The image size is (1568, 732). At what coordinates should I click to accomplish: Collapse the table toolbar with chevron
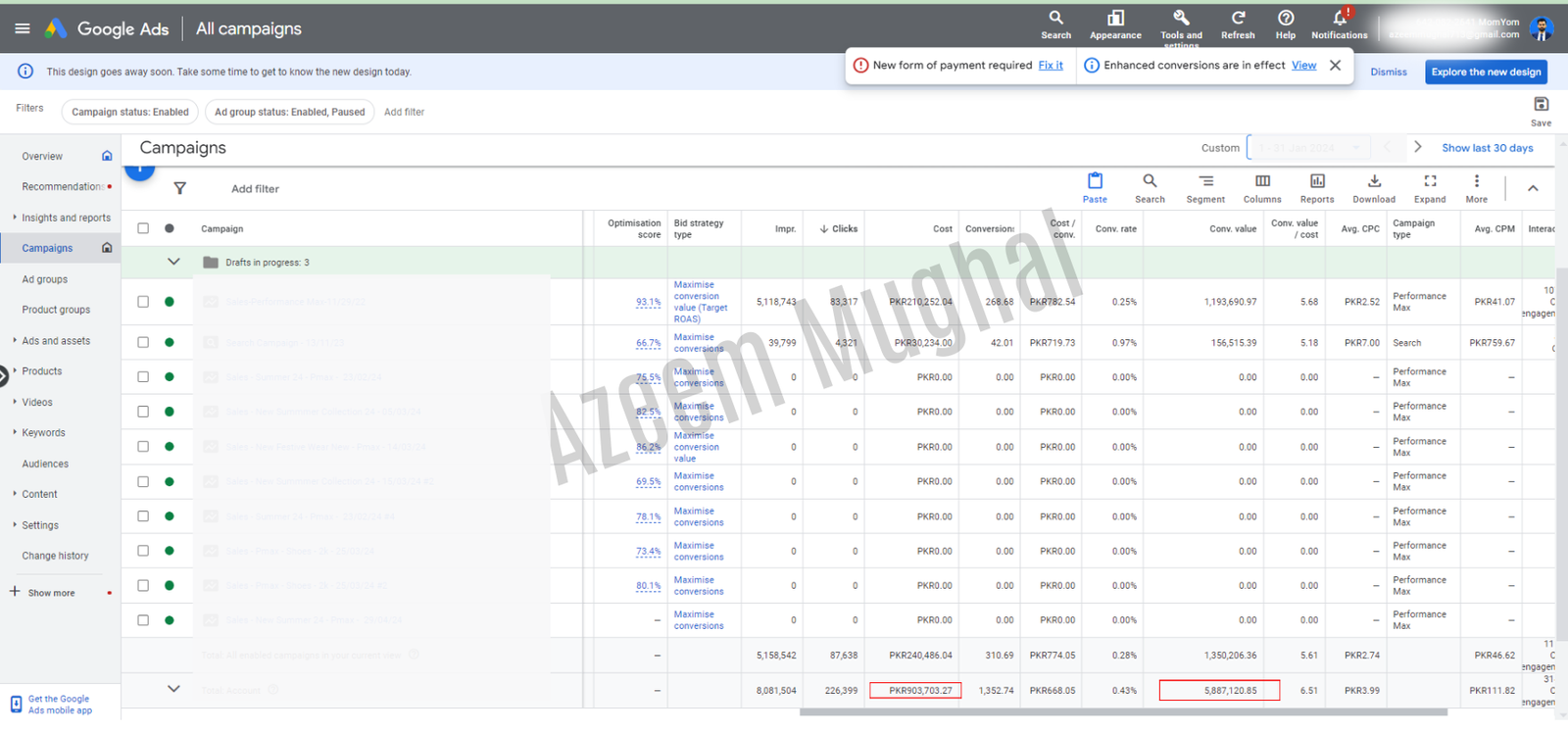(1533, 188)
